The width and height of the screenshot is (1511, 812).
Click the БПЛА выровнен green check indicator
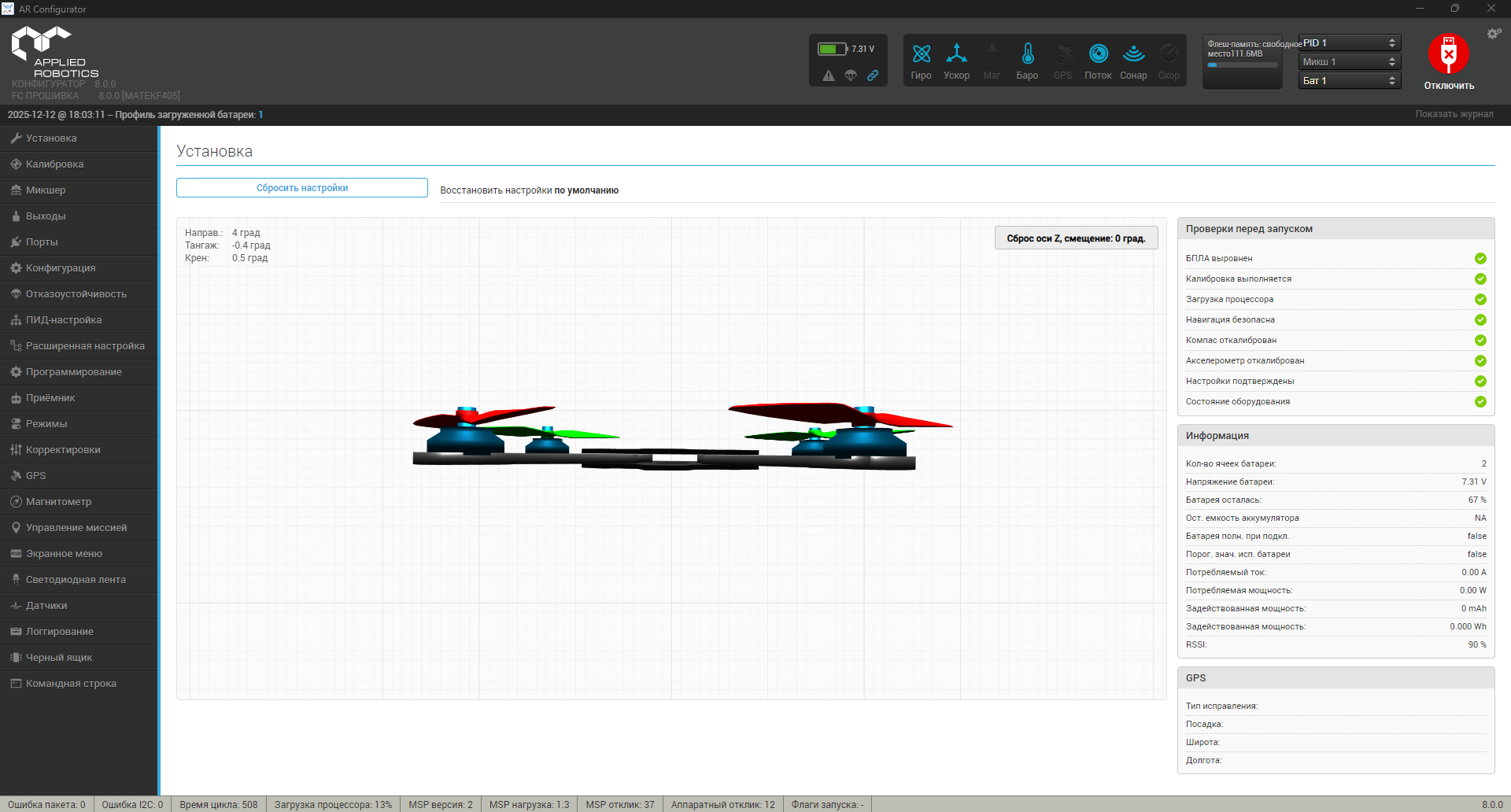(x=1480, y=259)
